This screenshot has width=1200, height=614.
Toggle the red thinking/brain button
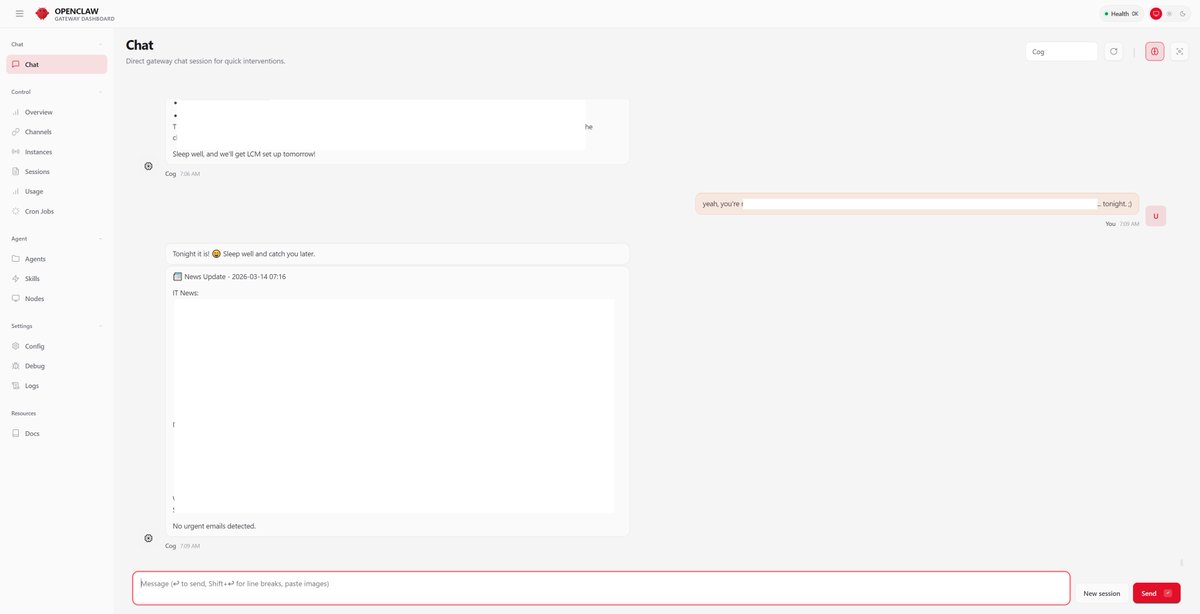(x=1155, y=51)
